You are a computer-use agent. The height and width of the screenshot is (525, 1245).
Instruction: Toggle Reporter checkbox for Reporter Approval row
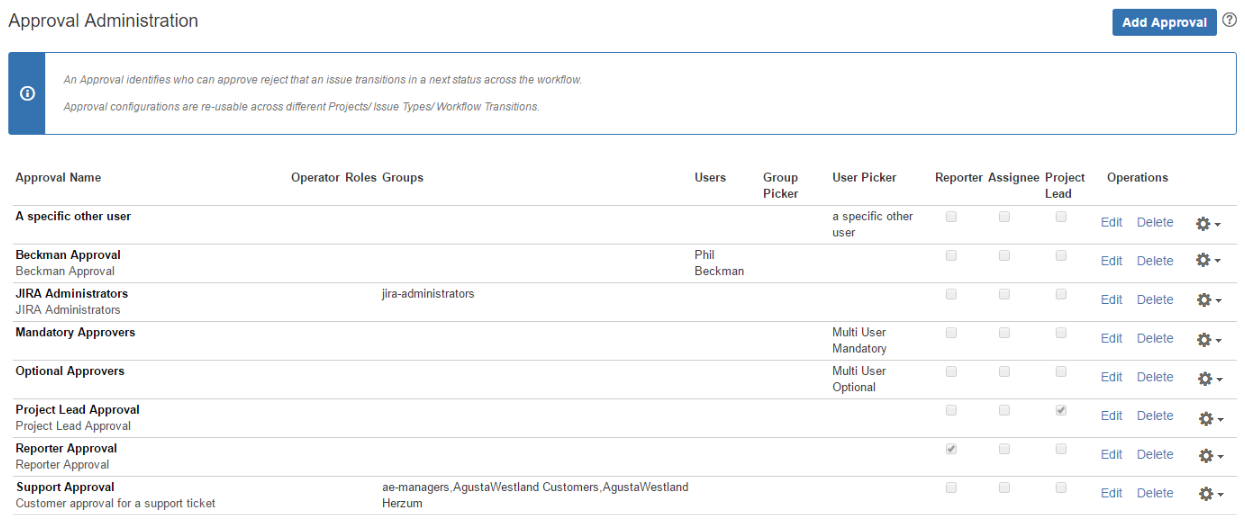(951, 449)
